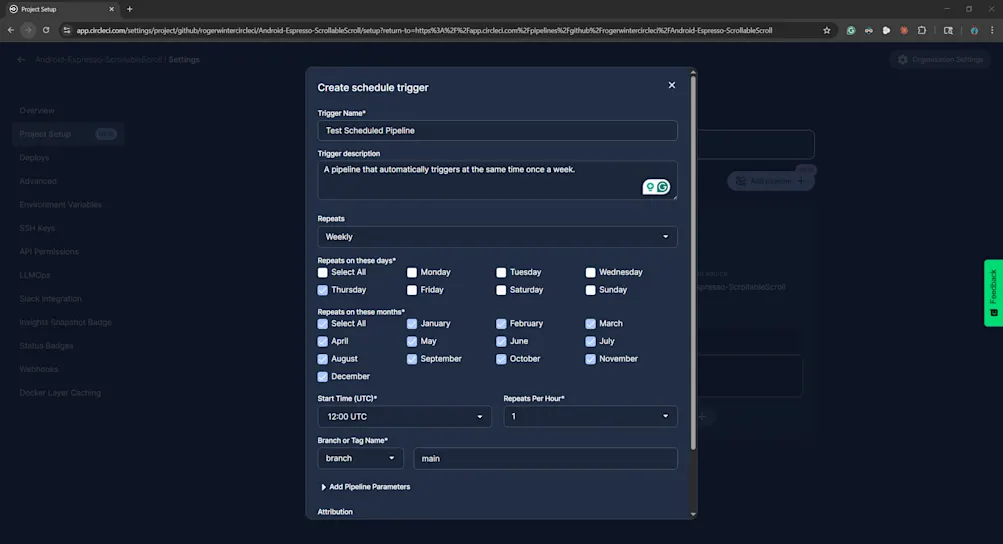Uncheck the January checkbox
Screen dimensions: 1003x544
click(x=412, y=324)
